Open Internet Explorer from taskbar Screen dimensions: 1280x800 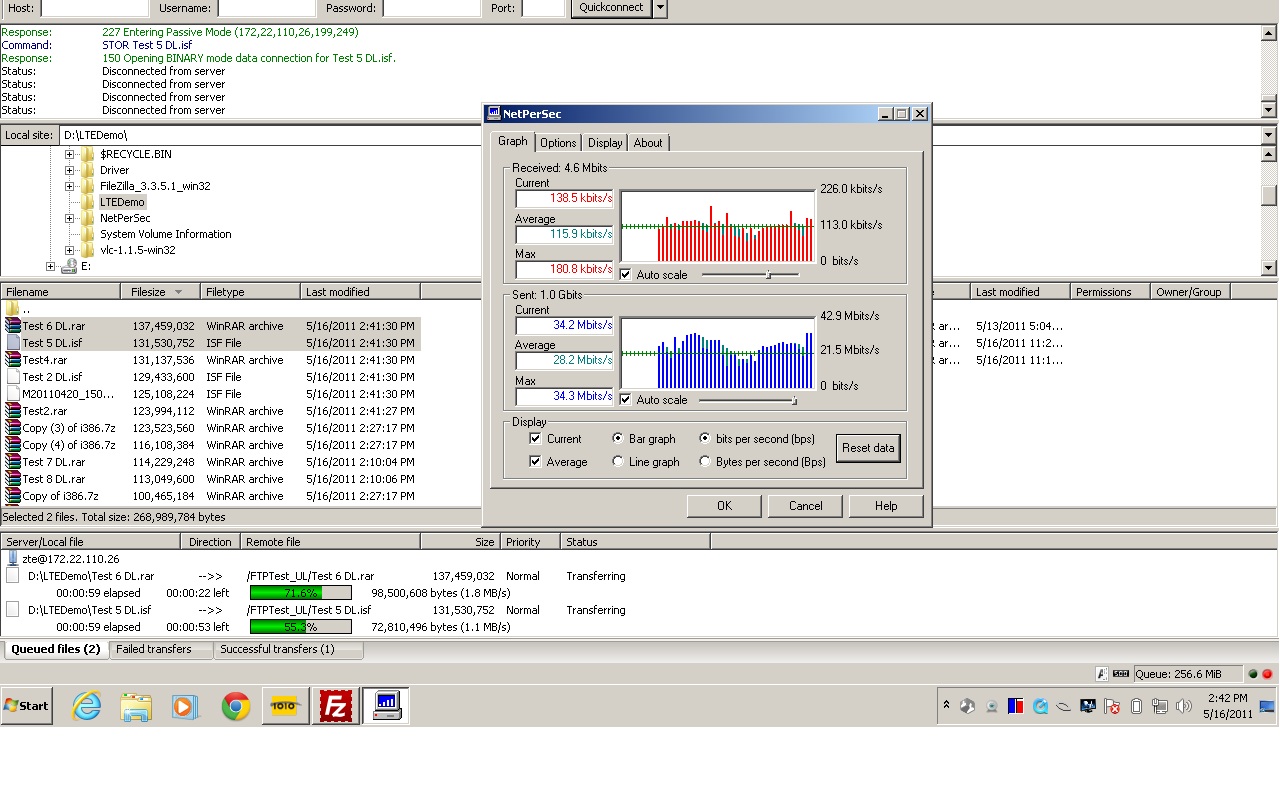pos(87,706)
